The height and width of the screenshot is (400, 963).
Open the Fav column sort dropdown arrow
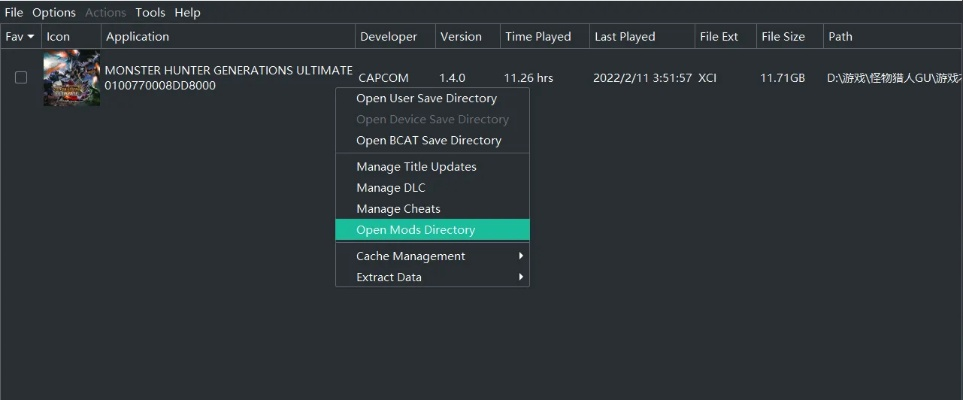click(x=31, y=37)
